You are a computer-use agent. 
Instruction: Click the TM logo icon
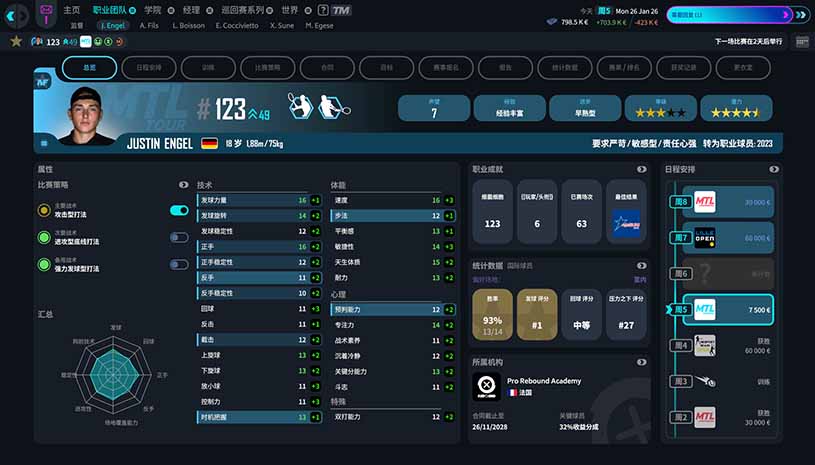point(341,10)
